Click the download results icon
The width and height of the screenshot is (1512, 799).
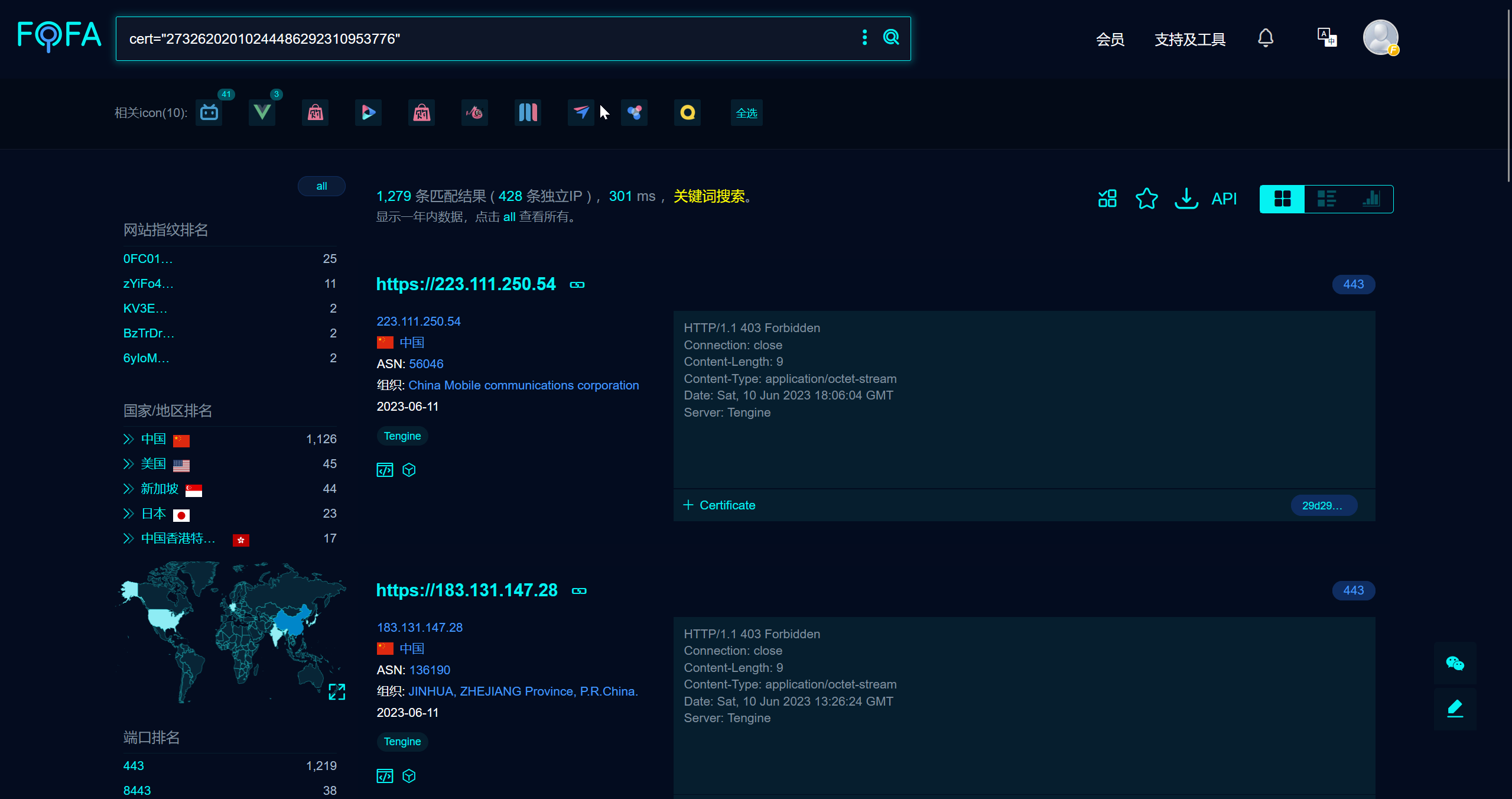(x=1186, y=199)
